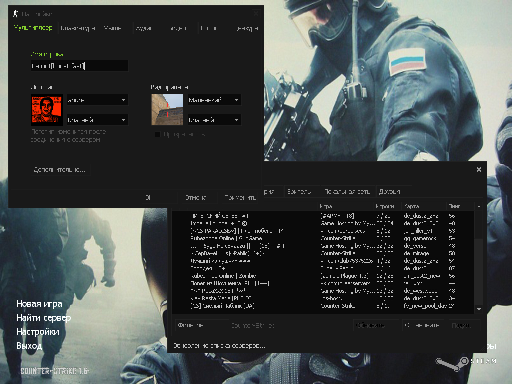Click Выход in main menu
The image size is (512, 384).
(x=29, y=346)
